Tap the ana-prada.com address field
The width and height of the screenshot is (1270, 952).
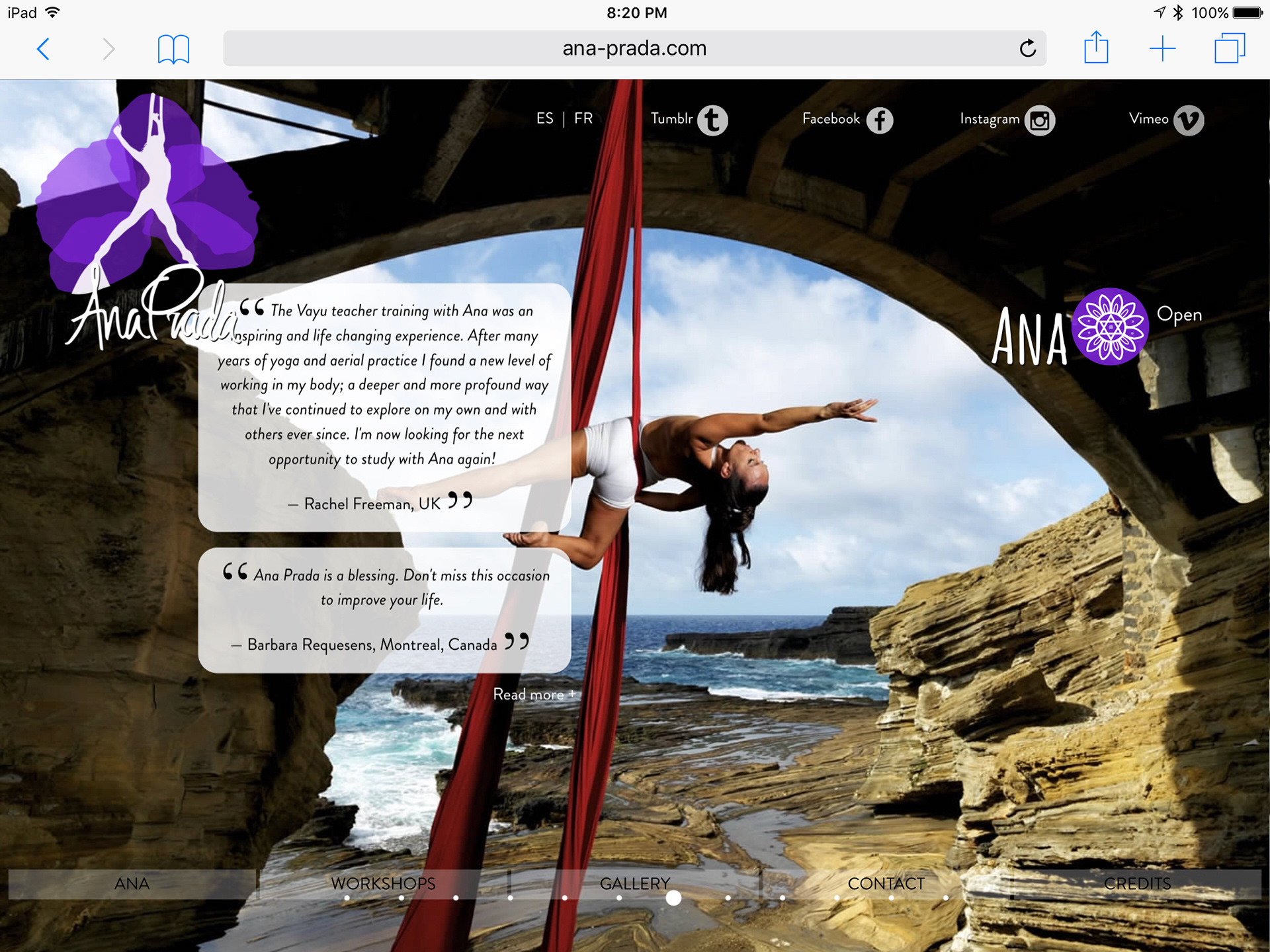pyautogui.click(x=634, y=48)
